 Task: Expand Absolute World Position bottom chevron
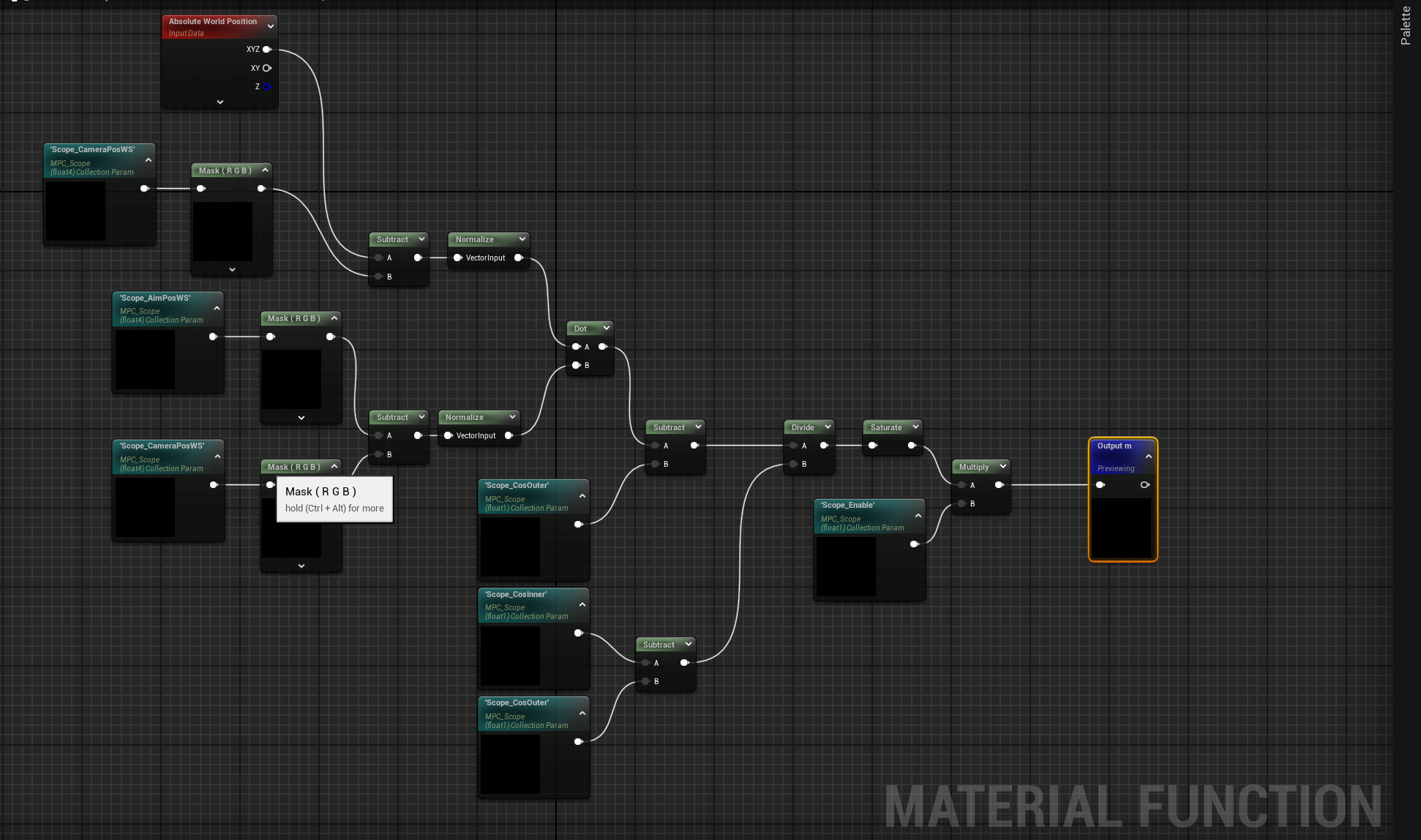[220, 102]
